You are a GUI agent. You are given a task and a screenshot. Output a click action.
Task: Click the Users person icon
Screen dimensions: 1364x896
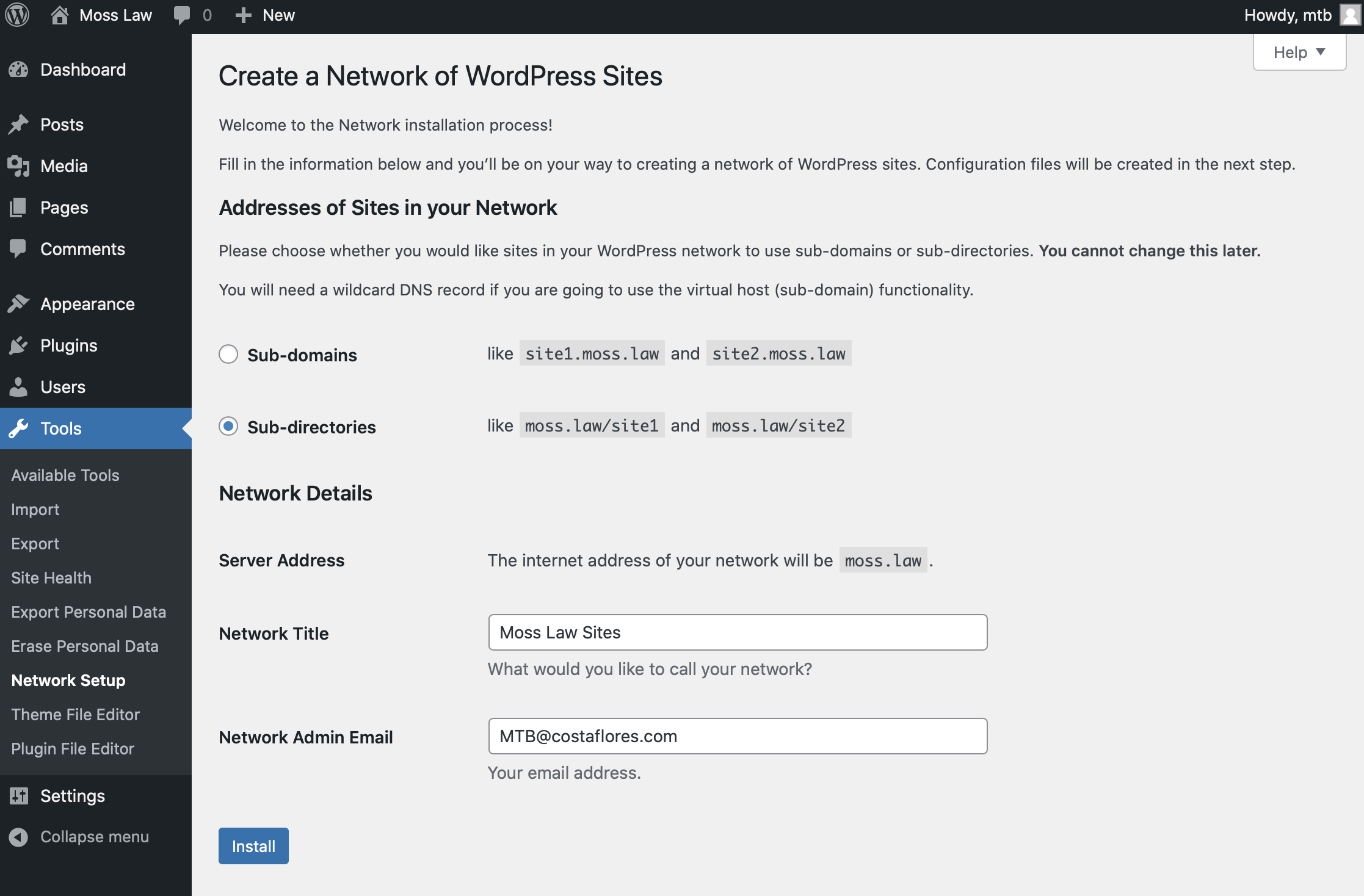(x=19, y=387)
